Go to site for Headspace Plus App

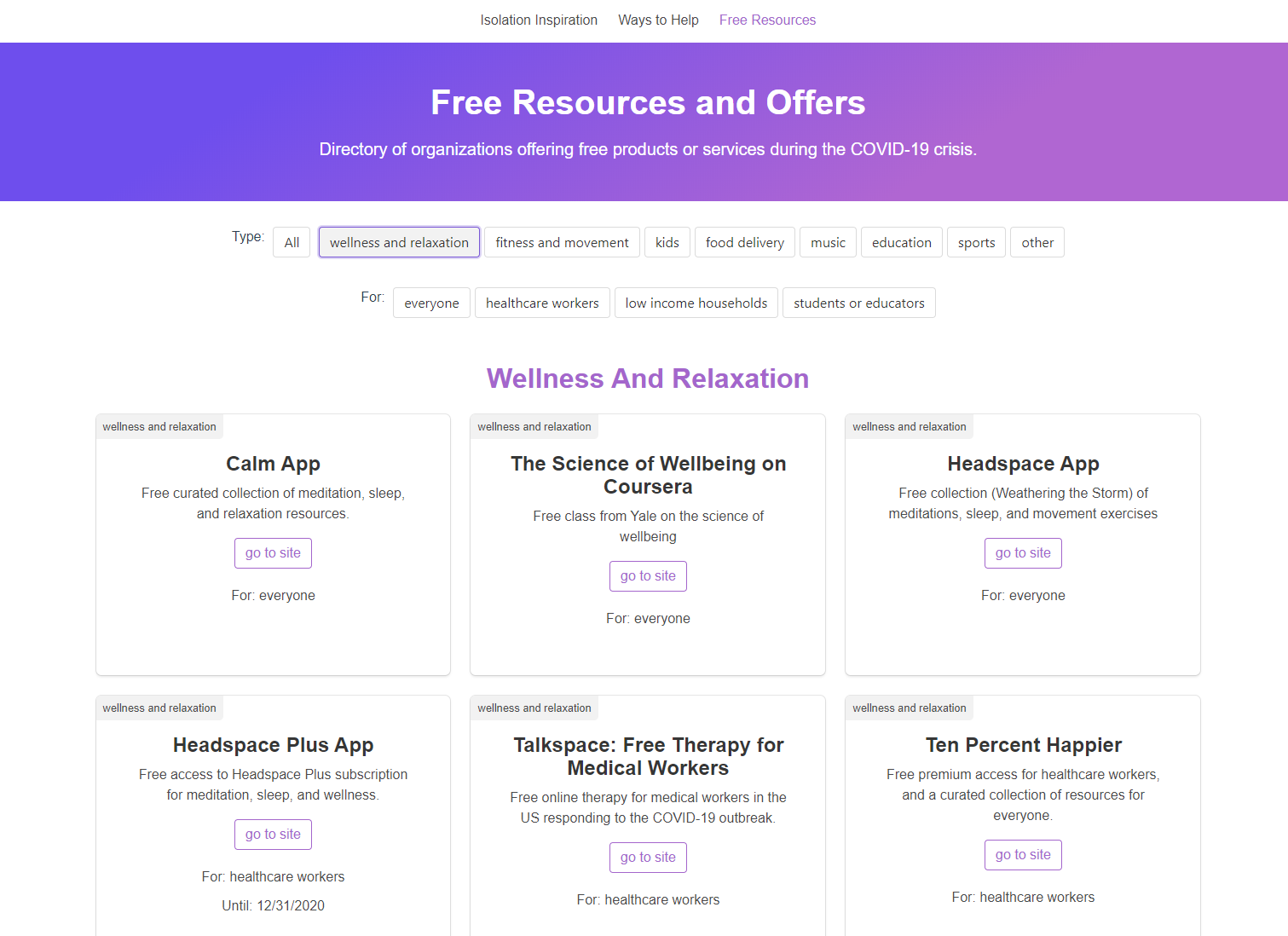pyautogui.click(x=273, y=835)
